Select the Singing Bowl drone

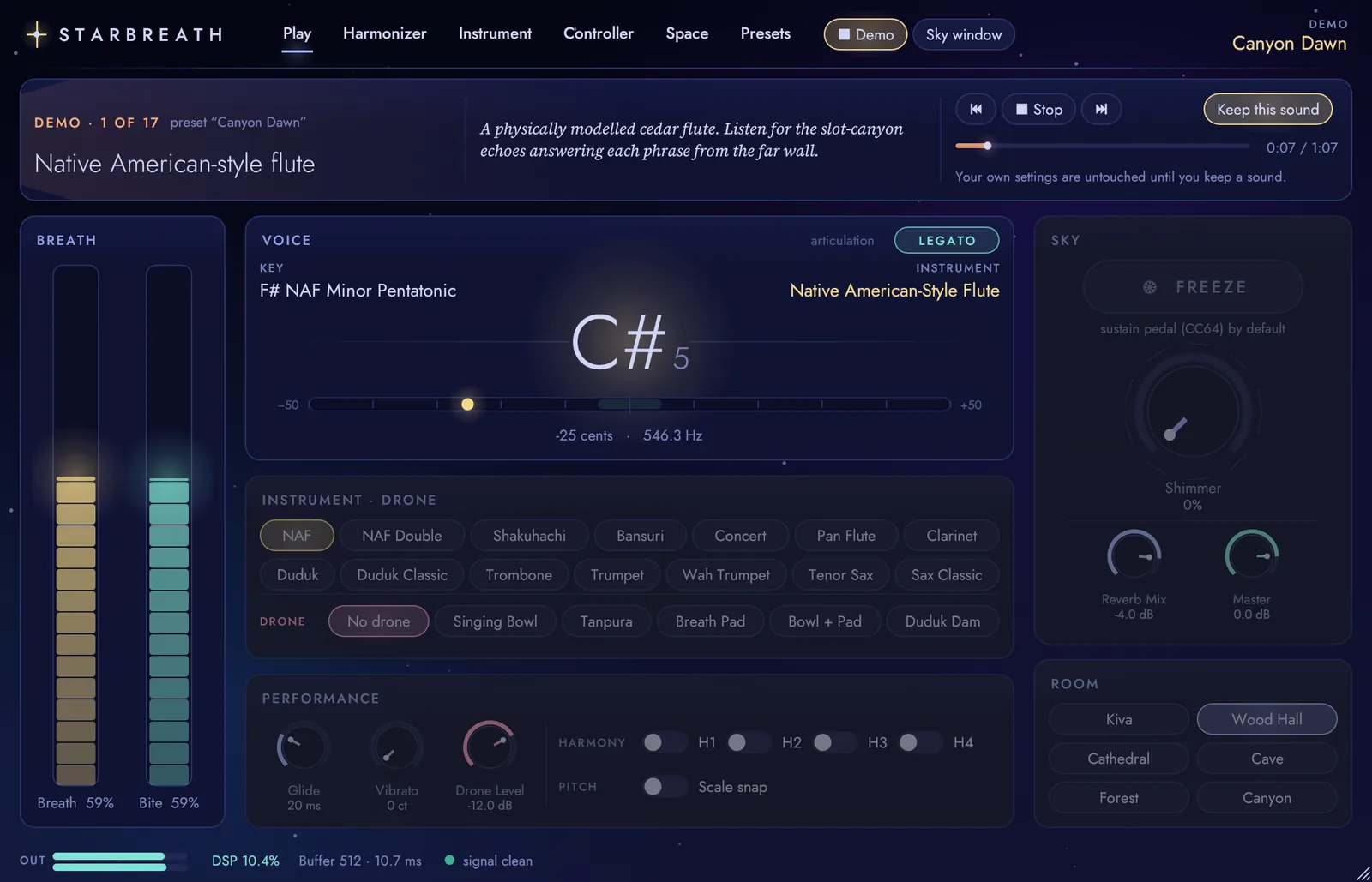coord(495,621)
